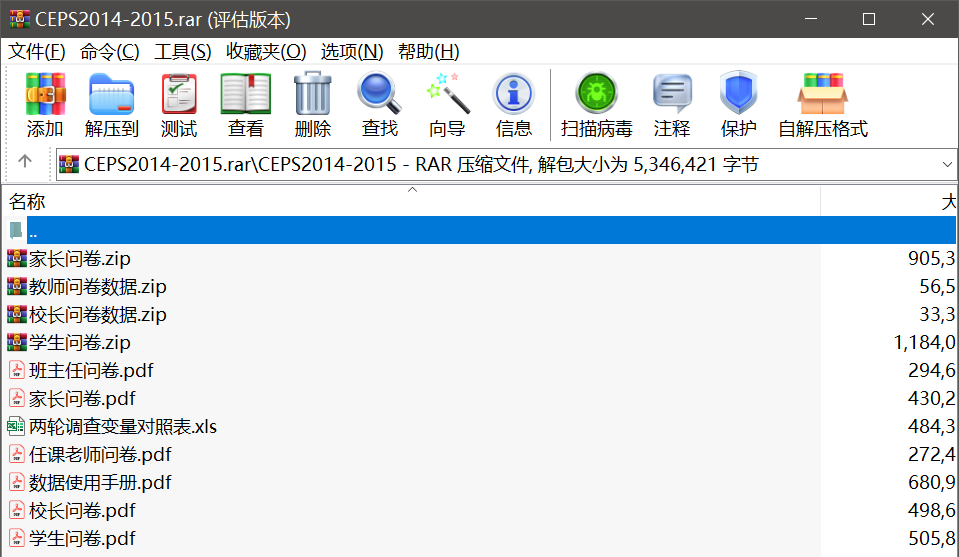The image size is (959, 557).
Task: Click the Protect (保护) shield icon
Action: (x=738, y=94)
